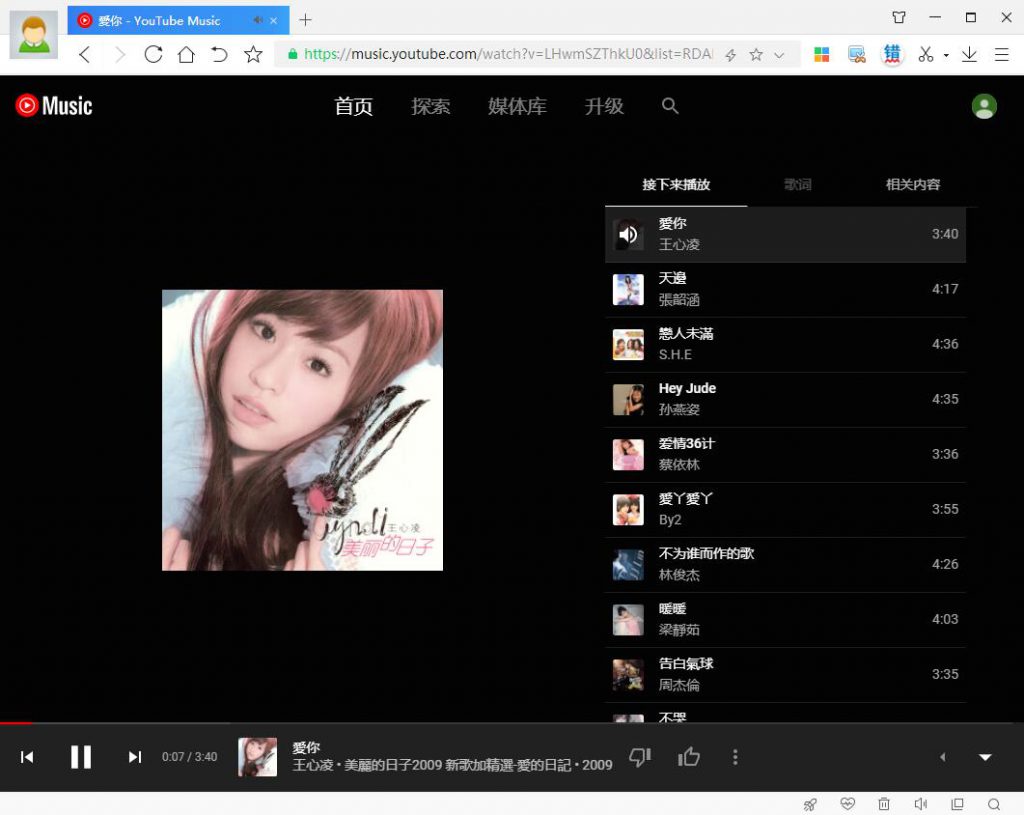Play 暖暖 by 梁靜茹

pyautogui.click(x=785, y=620)
